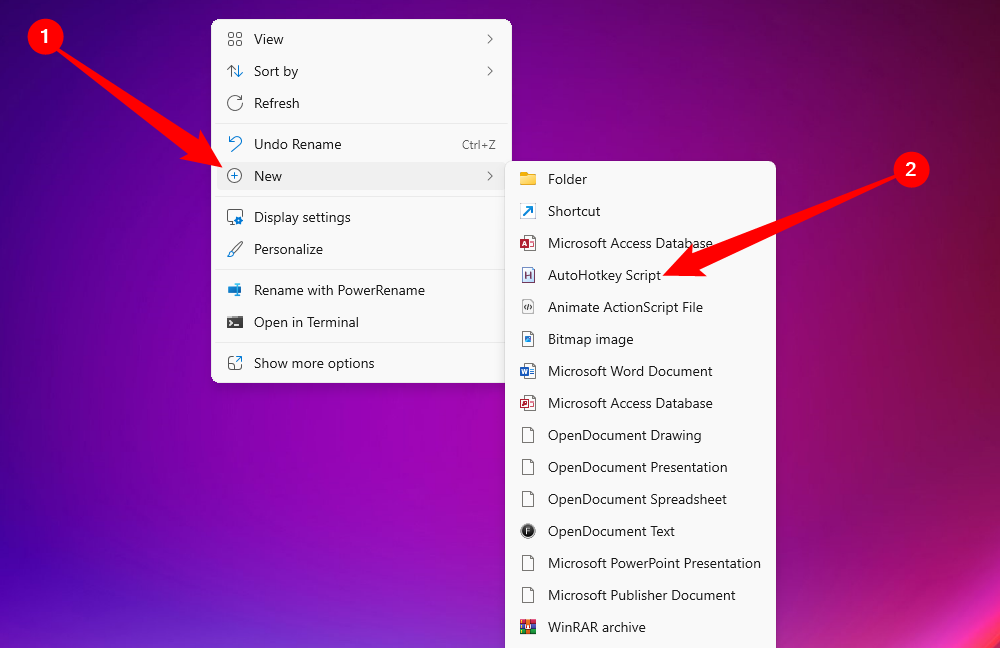The width and height of the screenshot is (1000, 648).
Task: Click the round OpenDocument Text icon
Action: pyautogui.click(x=528, y=531)
